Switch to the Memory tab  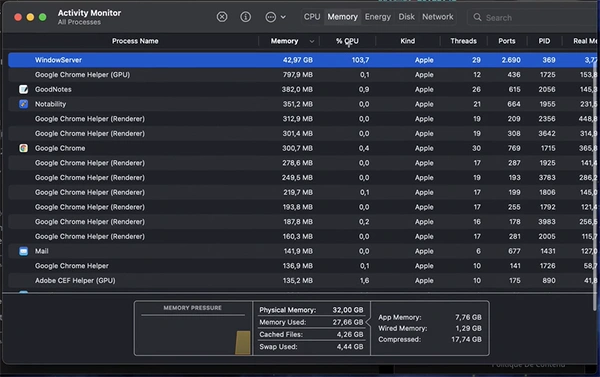point(342,17)
